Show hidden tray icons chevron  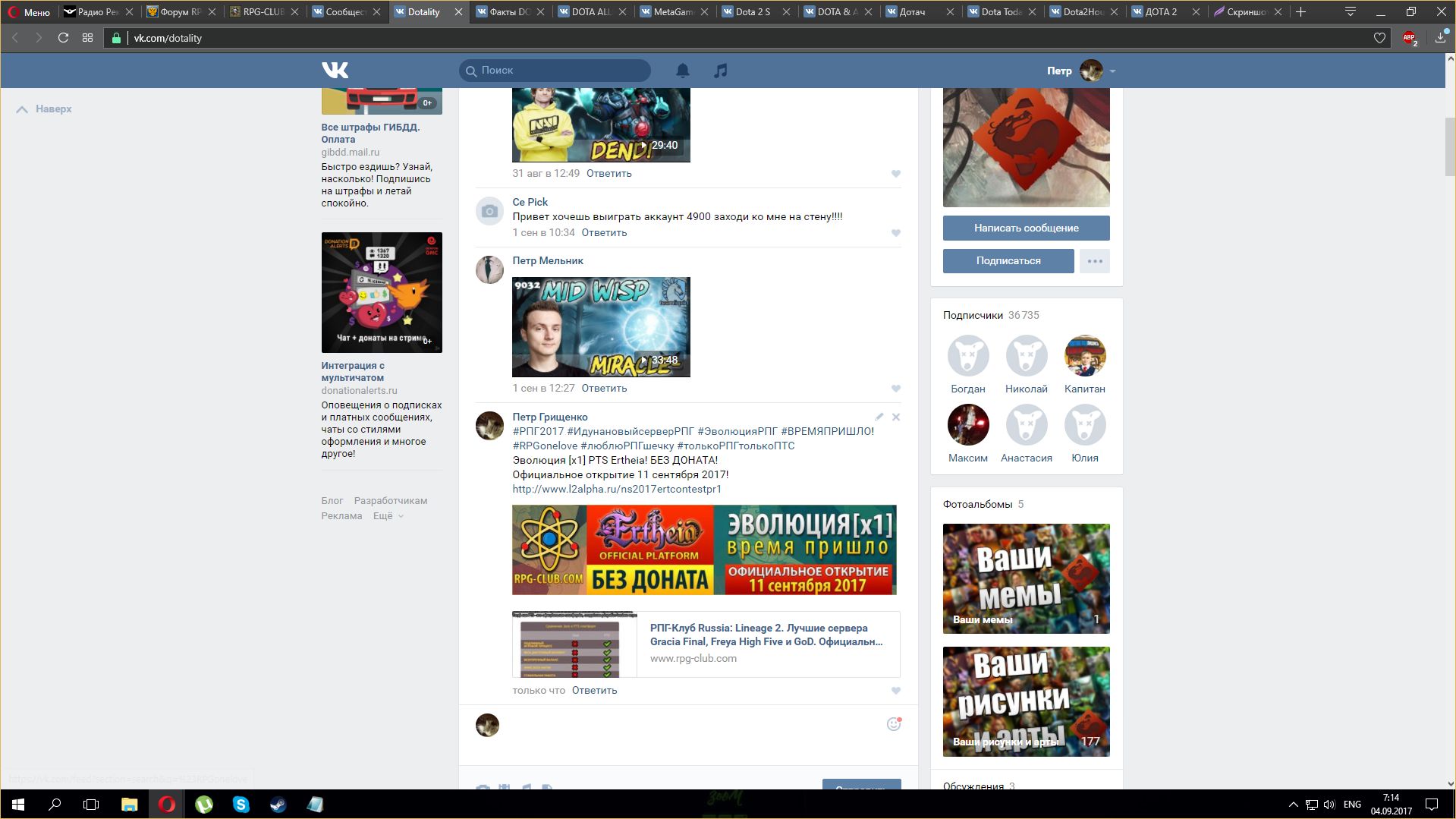point(1293,805)
